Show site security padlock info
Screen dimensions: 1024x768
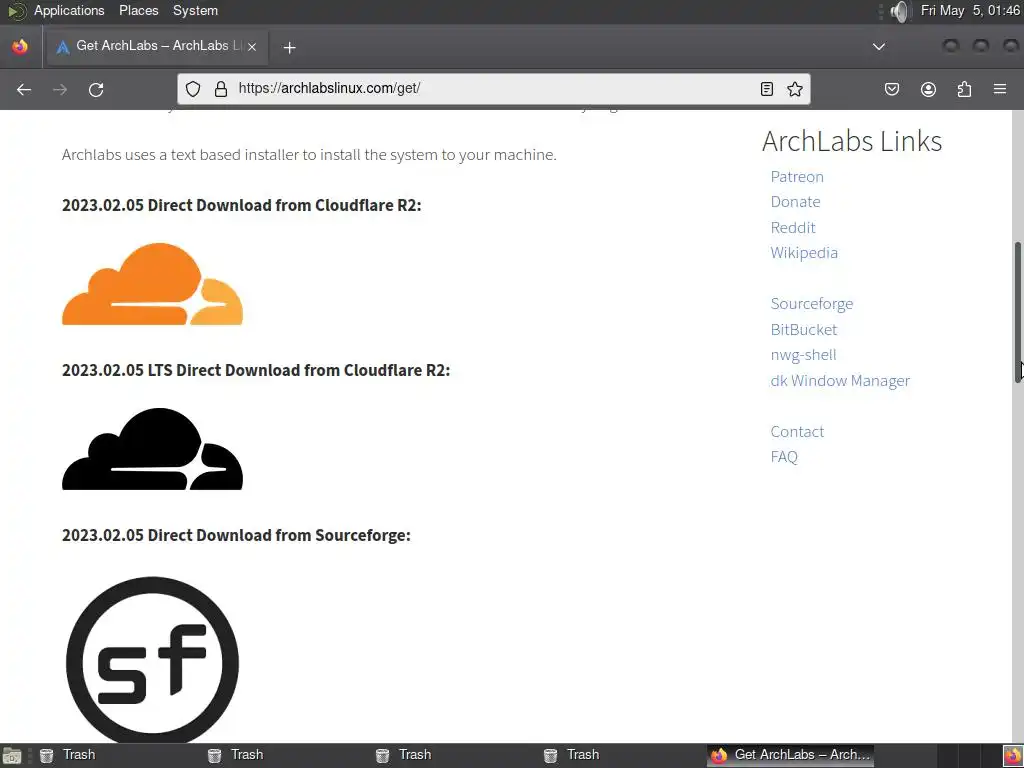coord(221,89)
